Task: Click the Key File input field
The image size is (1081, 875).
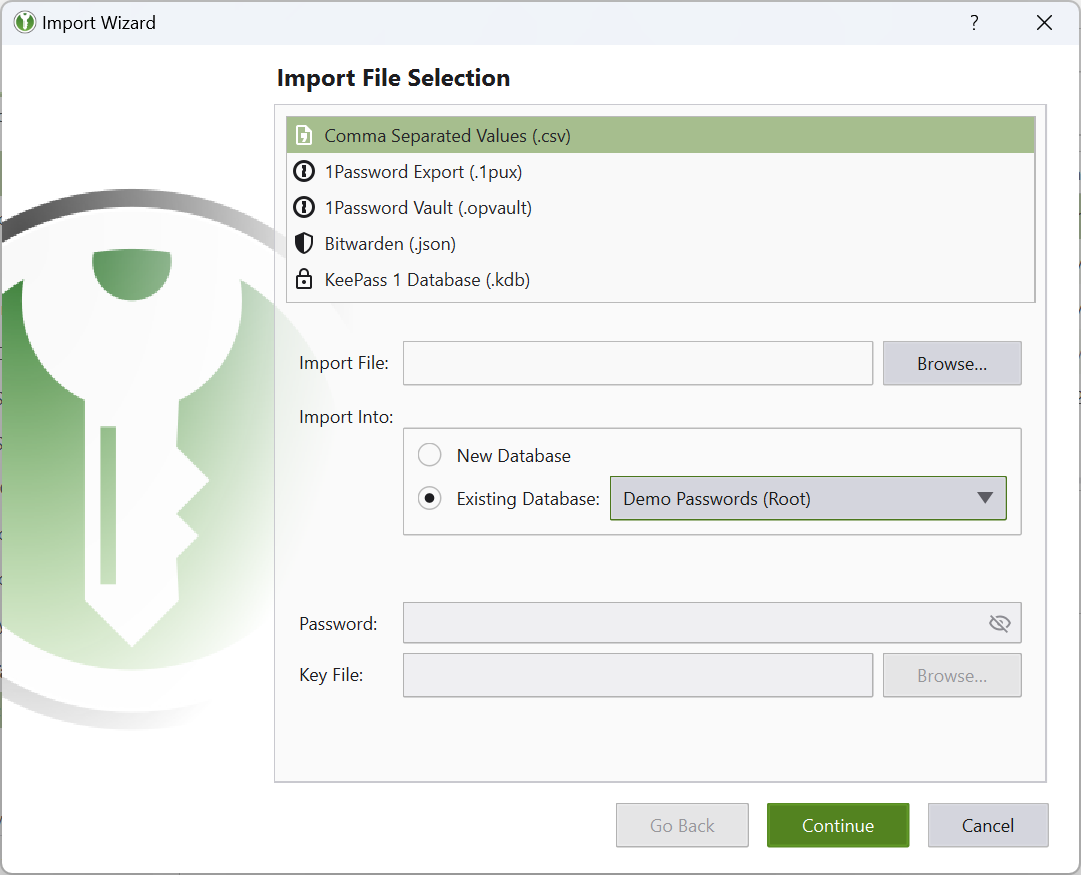Action: [638, 675]
